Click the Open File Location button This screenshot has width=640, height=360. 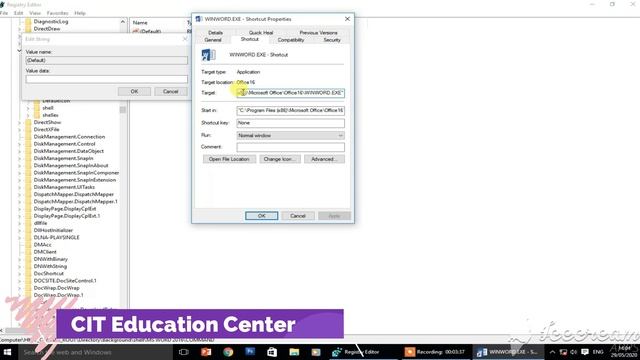click(229, 159)
